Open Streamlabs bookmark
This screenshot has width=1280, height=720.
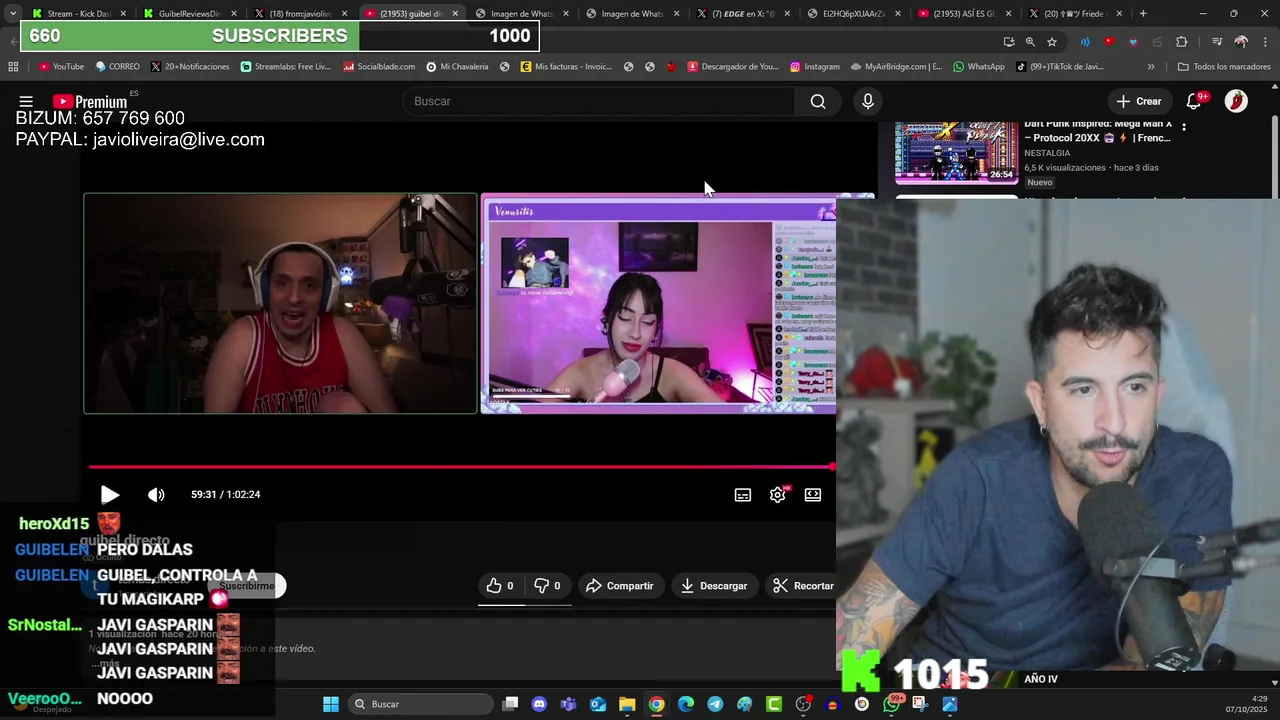pos(286,67)
